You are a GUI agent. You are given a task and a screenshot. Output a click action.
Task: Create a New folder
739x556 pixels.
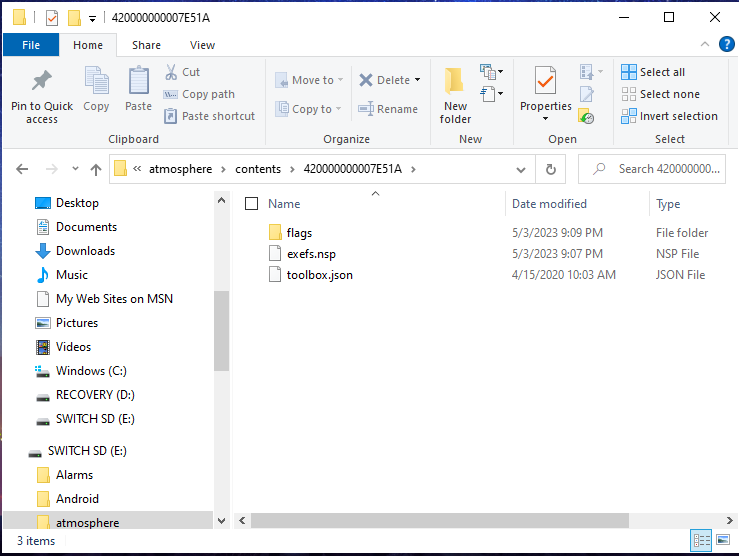point(455,95)
